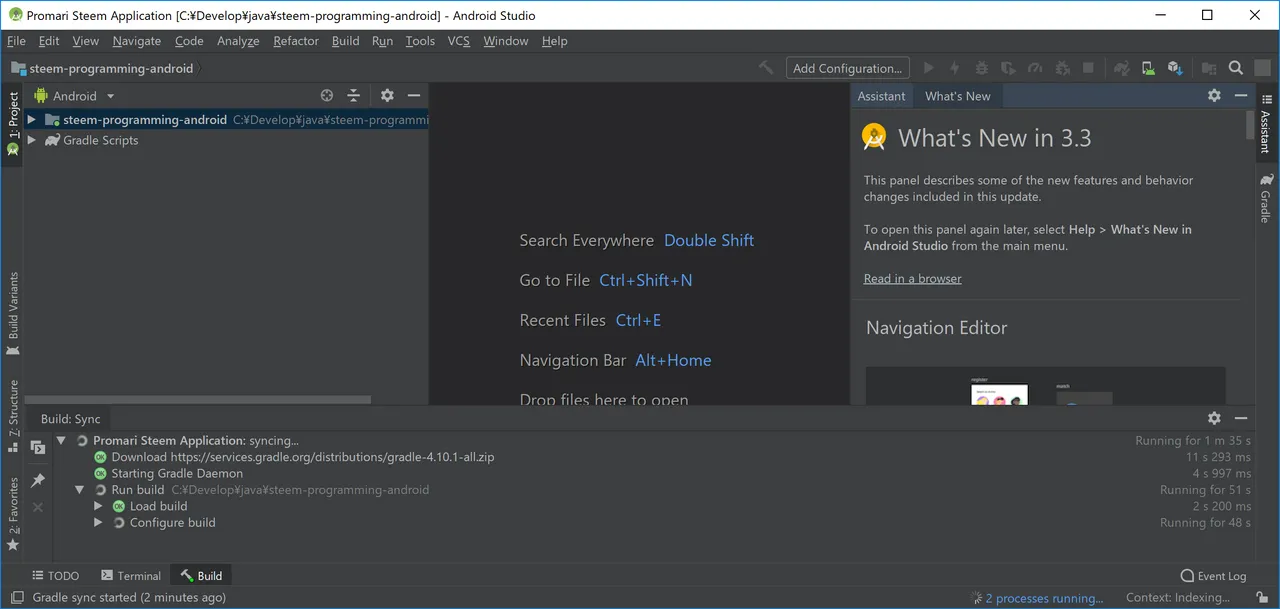Open the Project Structure icon
Image resolution: width=1280 pixels, height=609 pixels.
point(1209,68)
